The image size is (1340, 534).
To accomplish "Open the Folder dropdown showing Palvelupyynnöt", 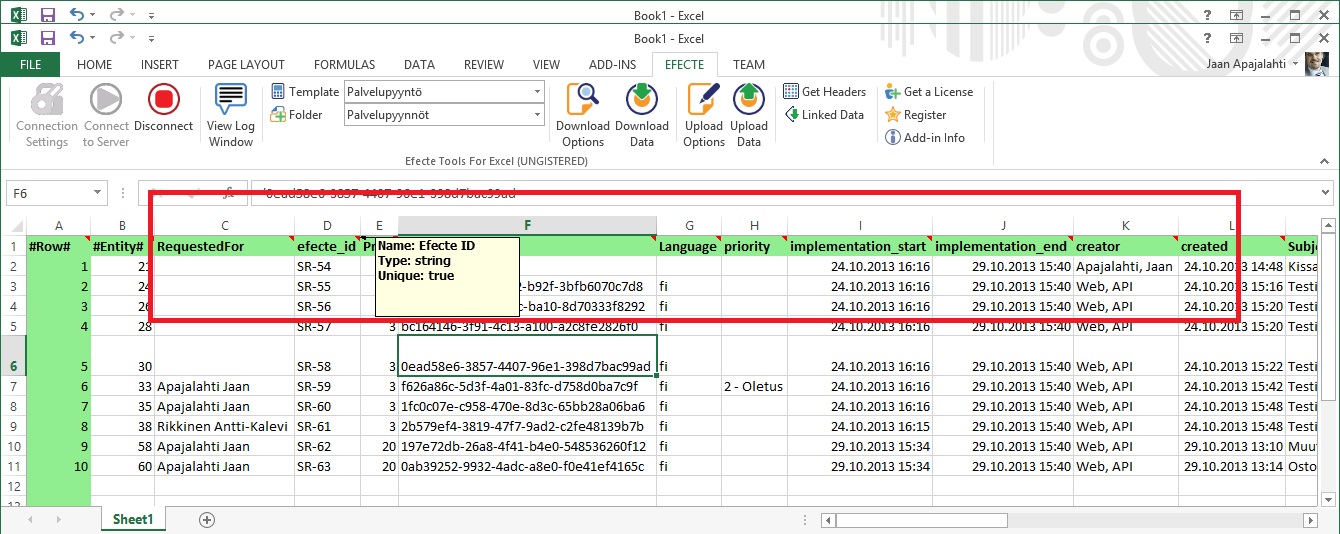I will [x=537, y=115].
